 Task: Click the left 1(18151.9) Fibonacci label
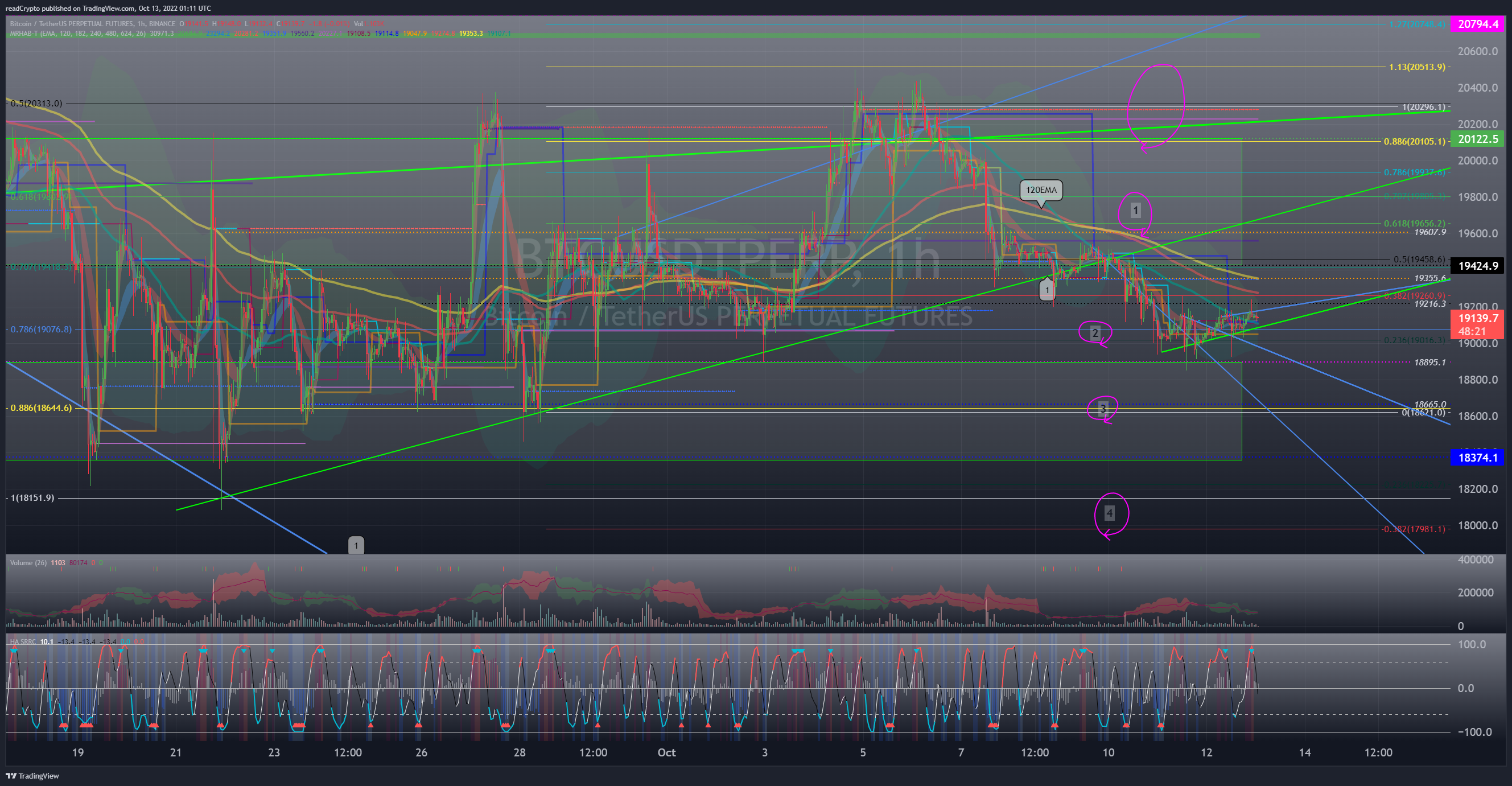32,498
